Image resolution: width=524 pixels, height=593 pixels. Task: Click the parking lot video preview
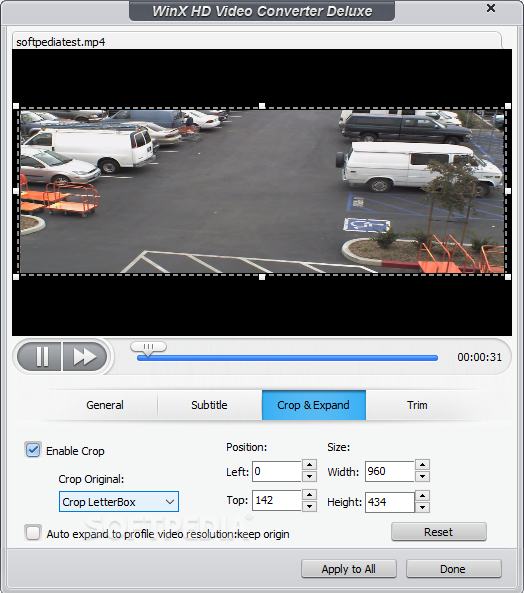[x=262, y=191]
